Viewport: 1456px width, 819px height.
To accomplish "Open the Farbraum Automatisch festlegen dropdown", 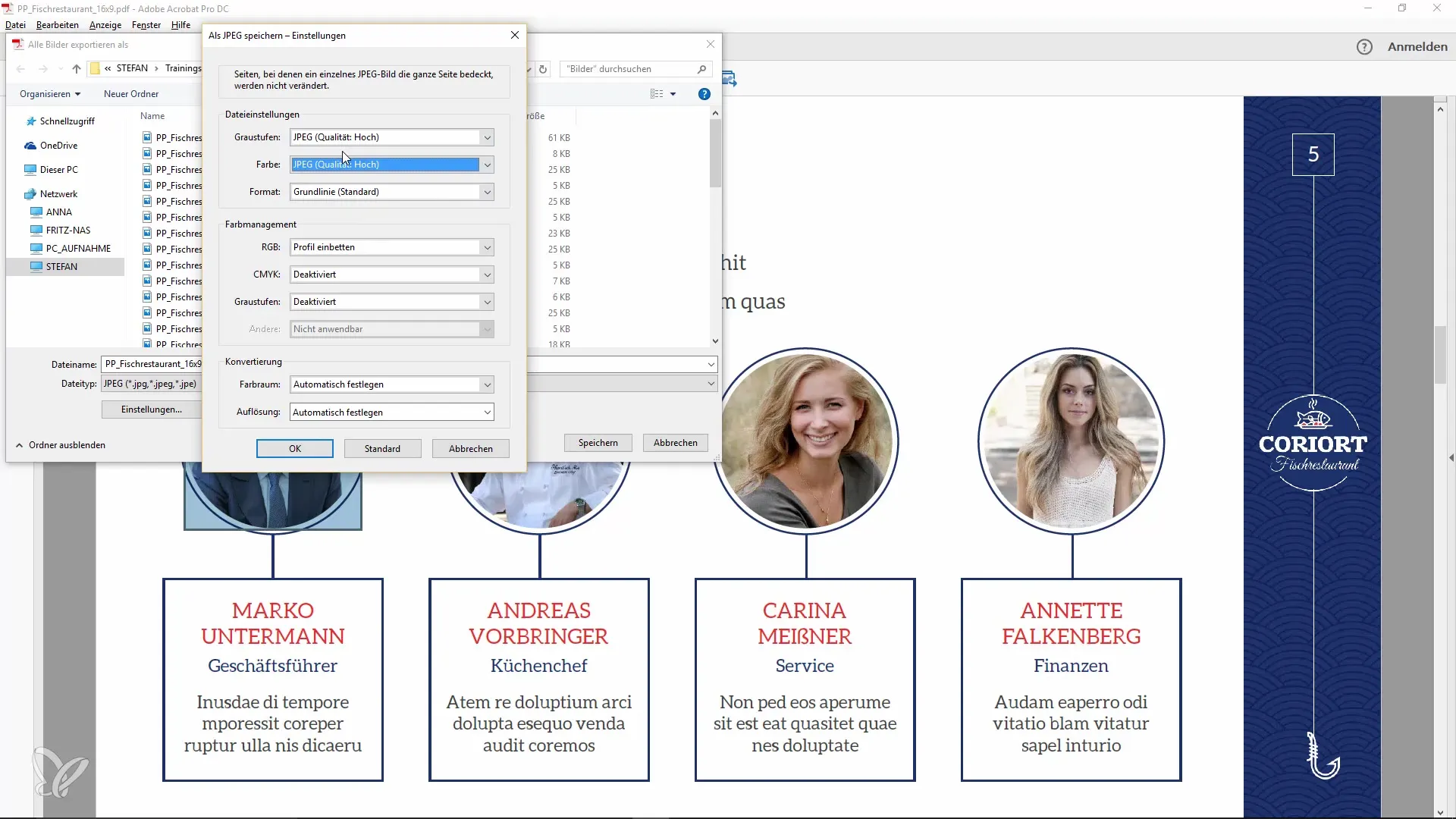I will 392,384.
